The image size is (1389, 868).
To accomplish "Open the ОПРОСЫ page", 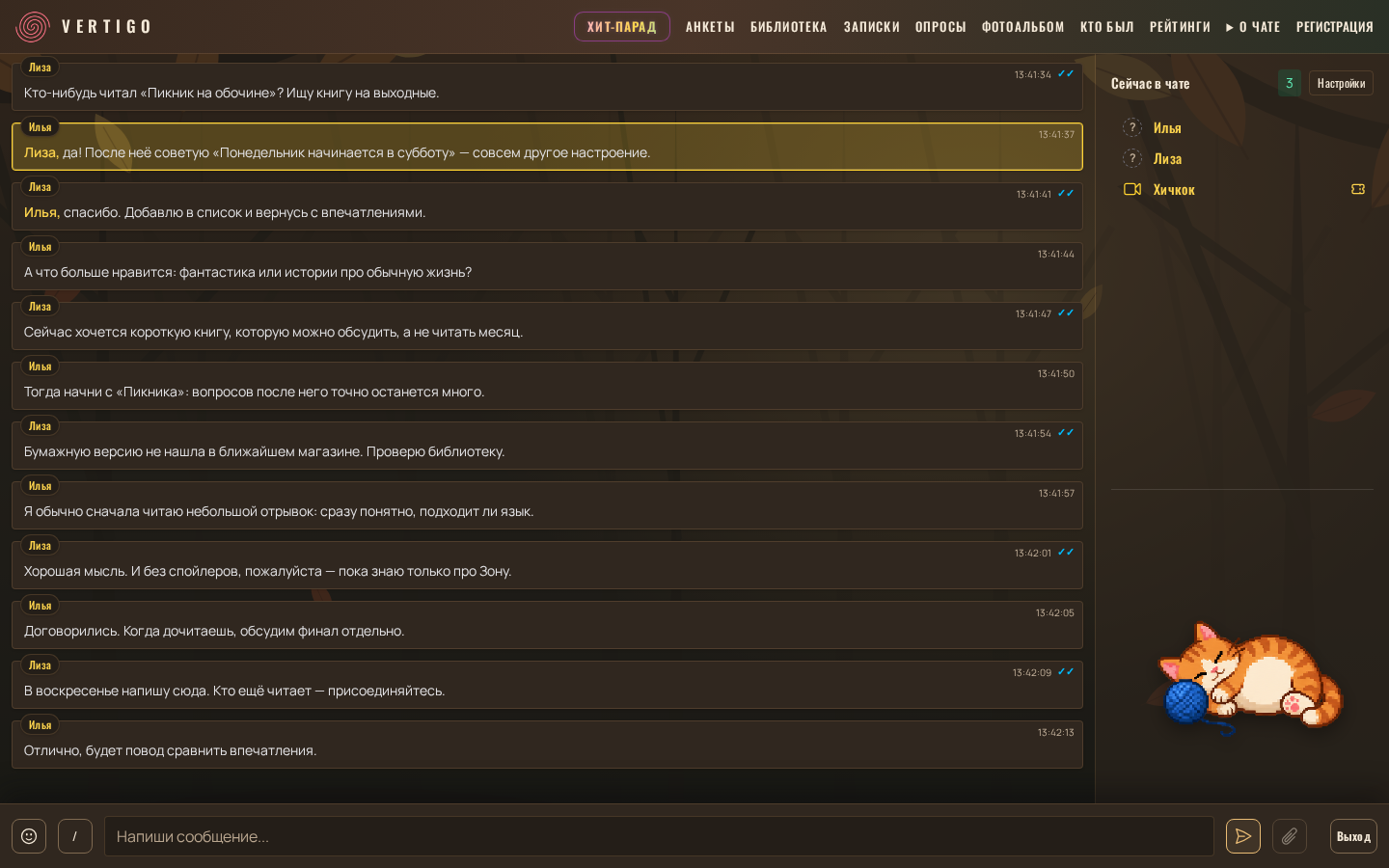I will (940, 27).
